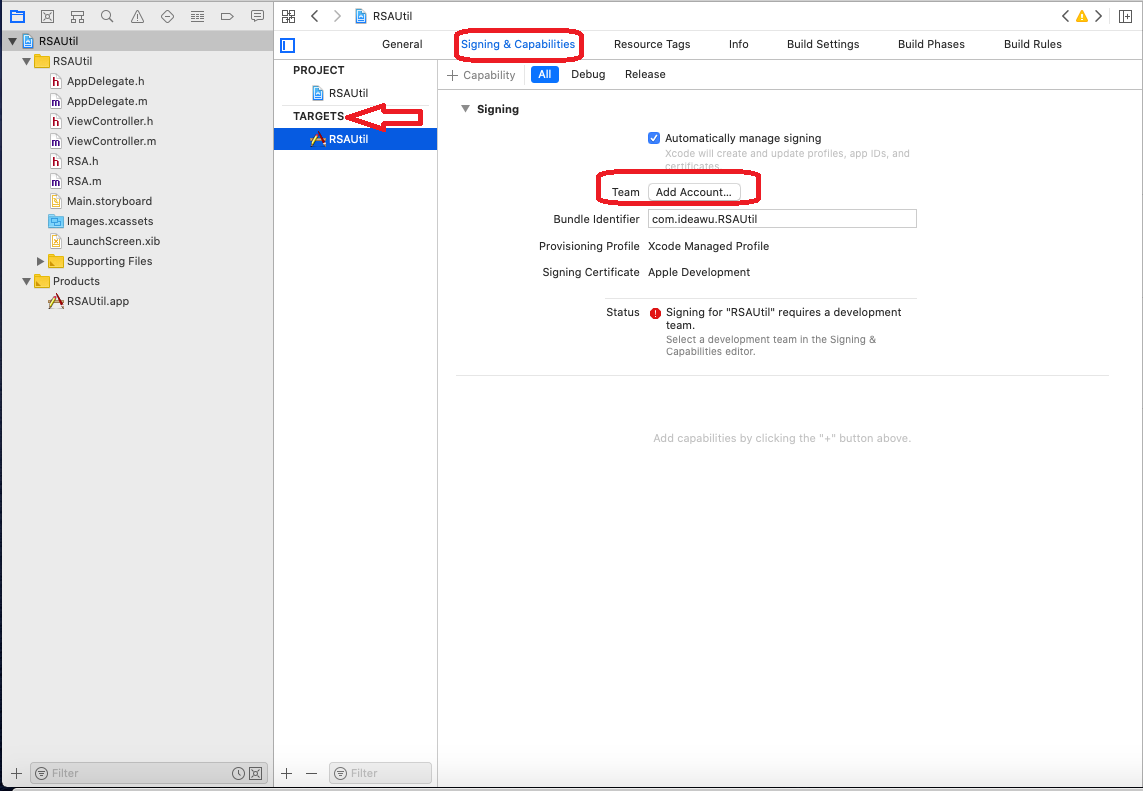
Task: Select the Release filter in Signing editor
Action: click(644, 73)
